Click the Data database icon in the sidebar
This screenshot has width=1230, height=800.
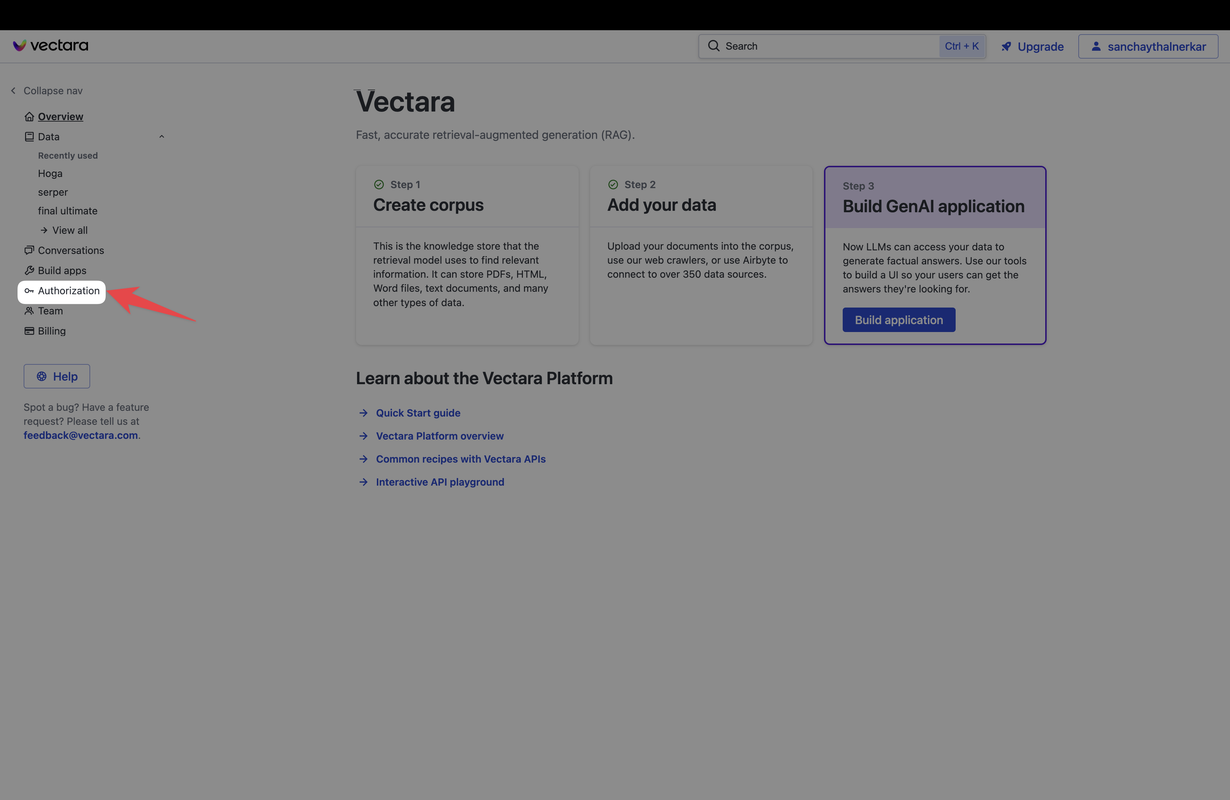(x=29, y=137)
